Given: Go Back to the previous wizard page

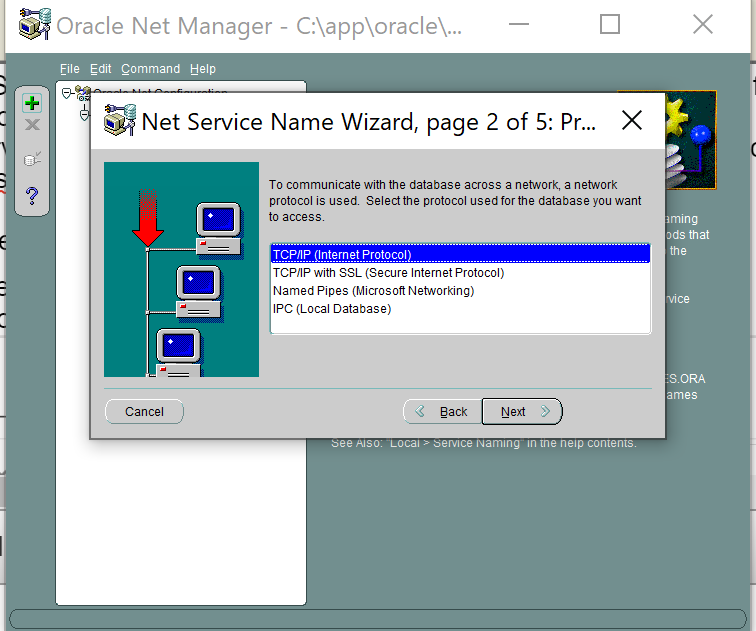Looking at the screenshot, I should tap(442, 412).
